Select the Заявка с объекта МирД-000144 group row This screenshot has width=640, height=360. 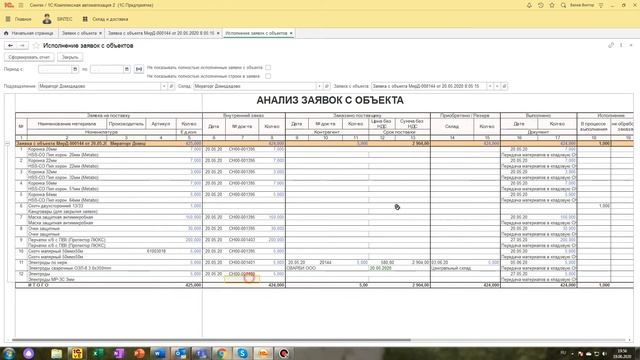[324, 144]
